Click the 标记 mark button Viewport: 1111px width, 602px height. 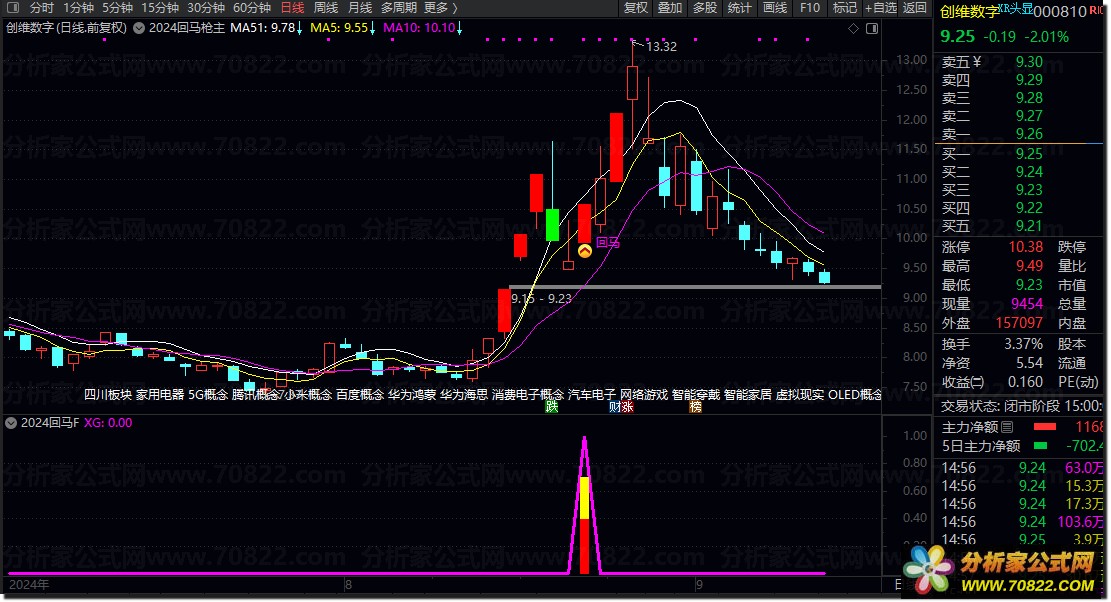click(845, 8)
